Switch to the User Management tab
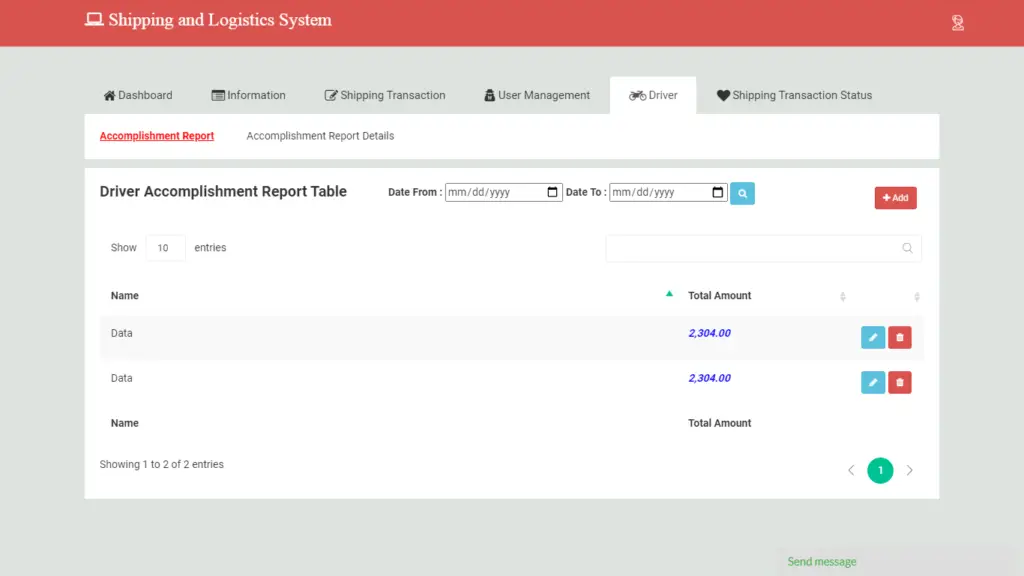Viewport: 1024px width, 576px height. [x=536, y=94]
